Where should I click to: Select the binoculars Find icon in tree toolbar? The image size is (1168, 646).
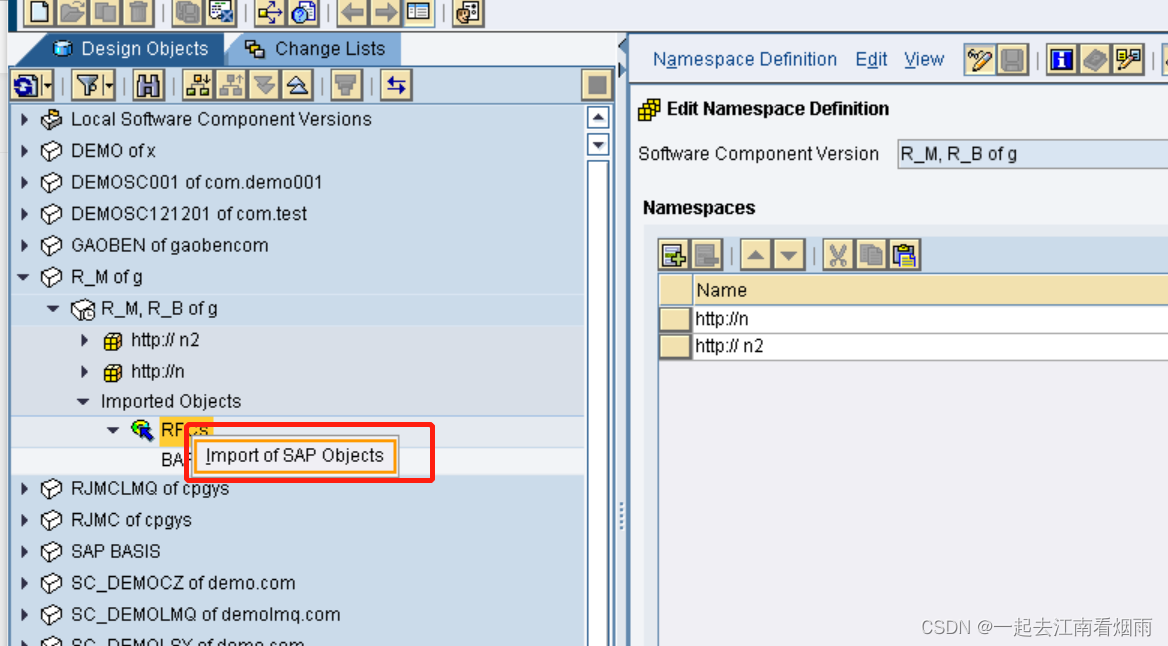tap(147, 85)
